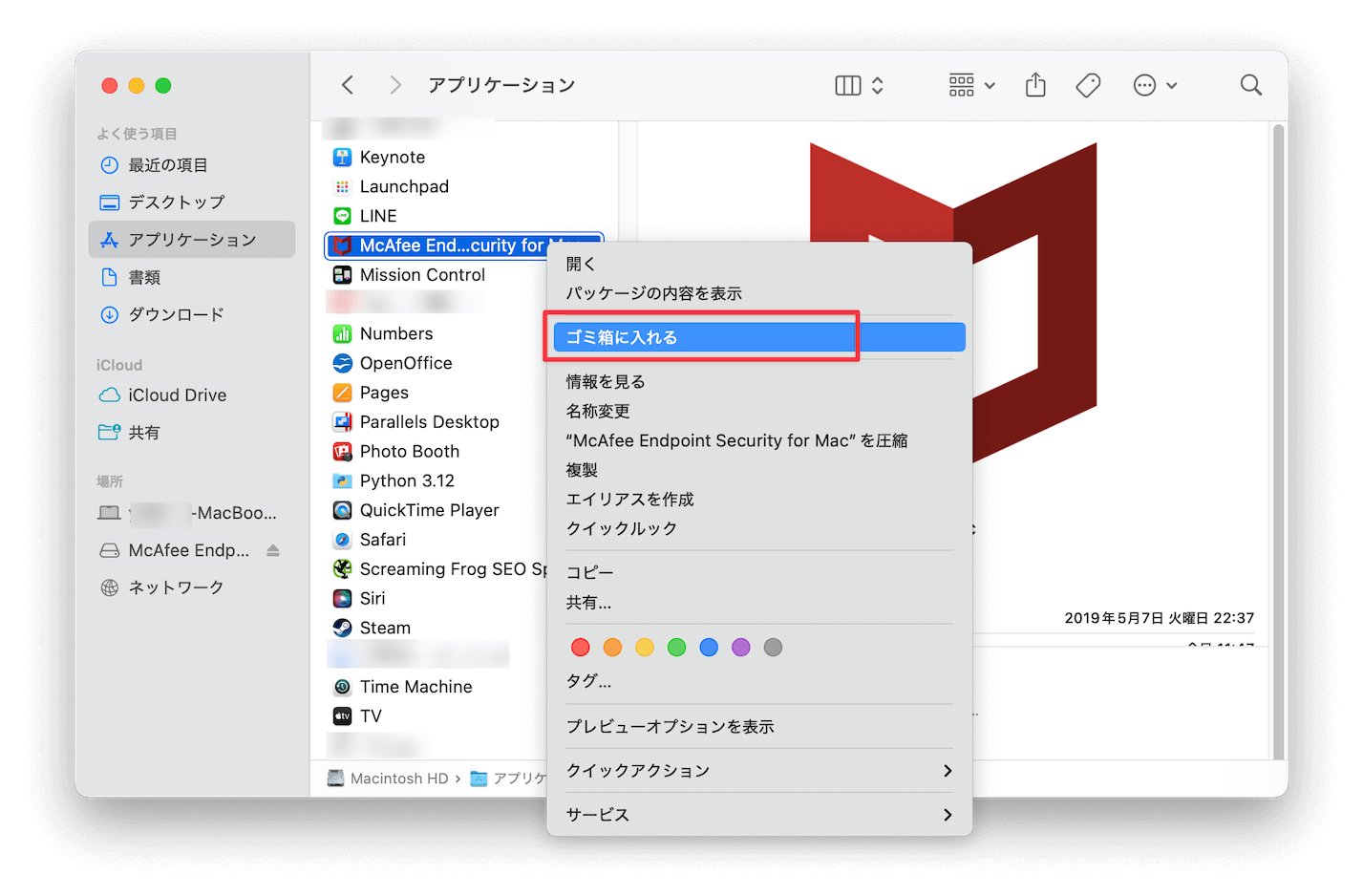Open 共有 folder in sidebar
1363x896 pixels.
tap(191, 433)
